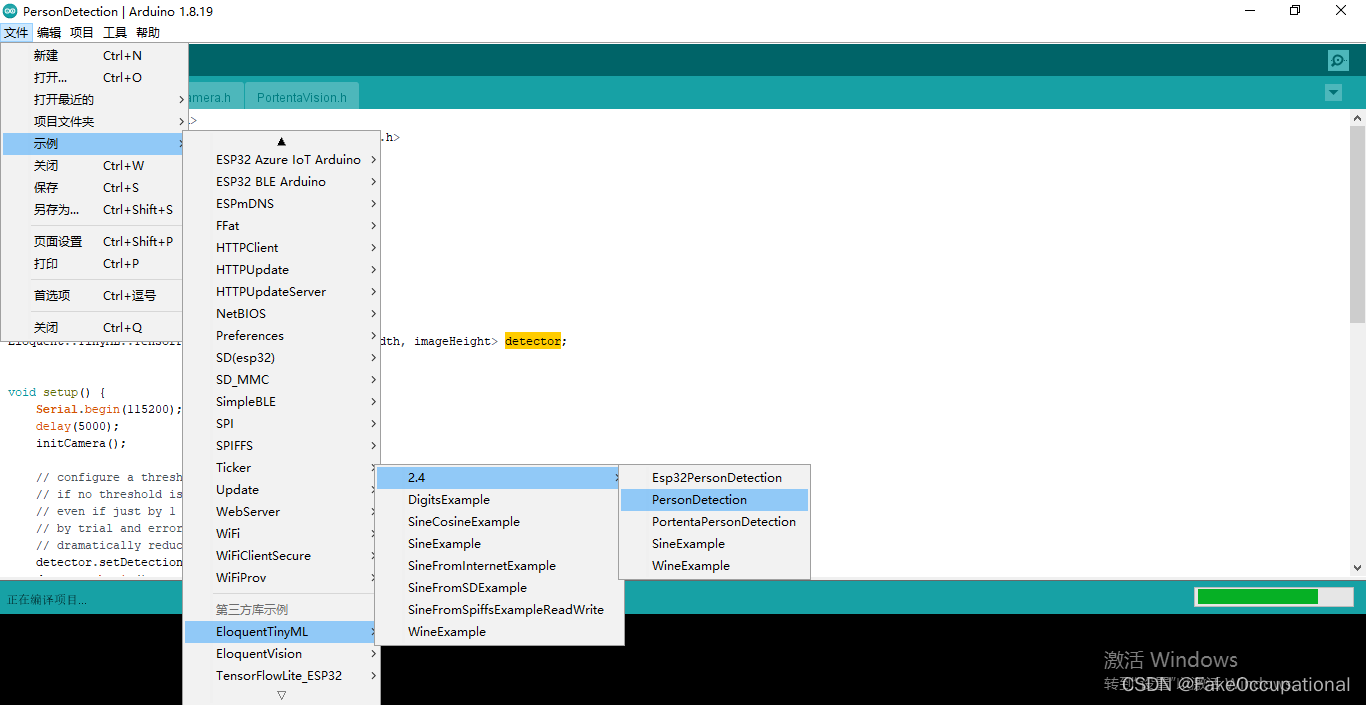Open the tab options dropdown arrow

click(x=1333, y=92)
